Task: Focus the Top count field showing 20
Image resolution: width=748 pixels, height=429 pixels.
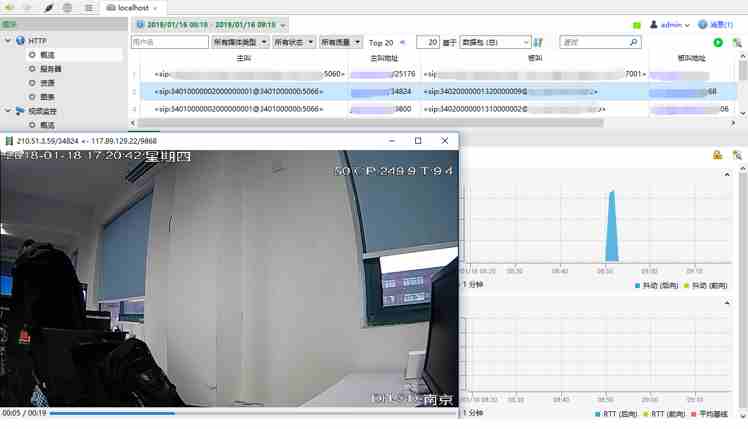Action: coord(427,42)
